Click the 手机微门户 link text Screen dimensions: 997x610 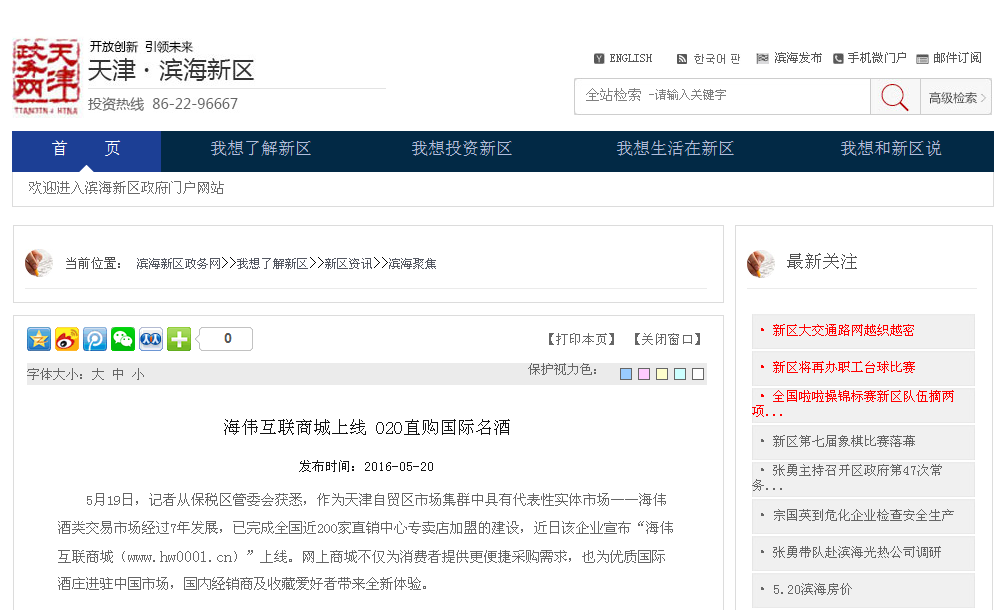(877, 59)
